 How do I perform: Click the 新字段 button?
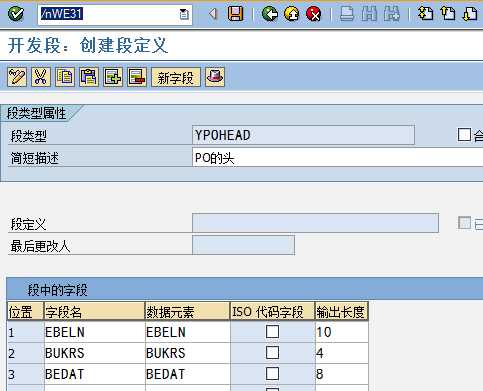pos(176,77)
